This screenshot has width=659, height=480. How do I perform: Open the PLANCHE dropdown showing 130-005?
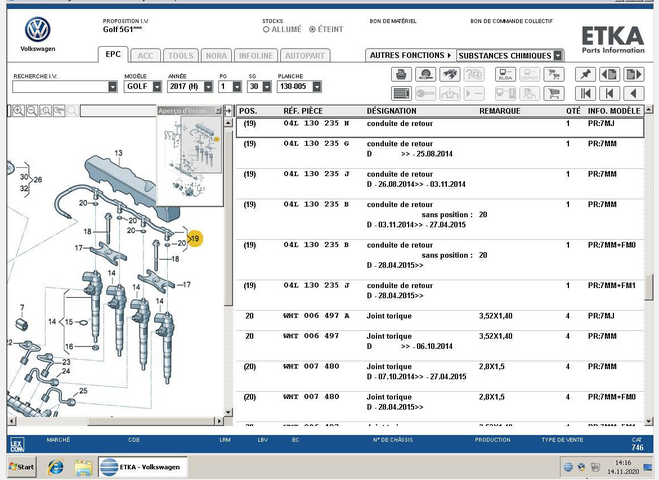click(x=317, y=87)
